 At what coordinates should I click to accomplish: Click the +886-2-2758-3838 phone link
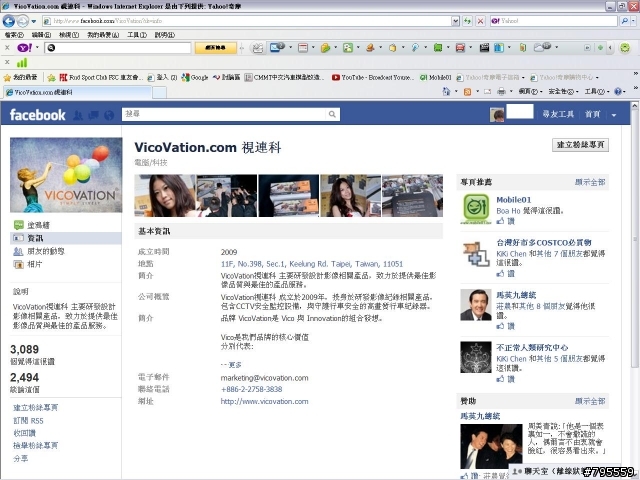[251, 389]
